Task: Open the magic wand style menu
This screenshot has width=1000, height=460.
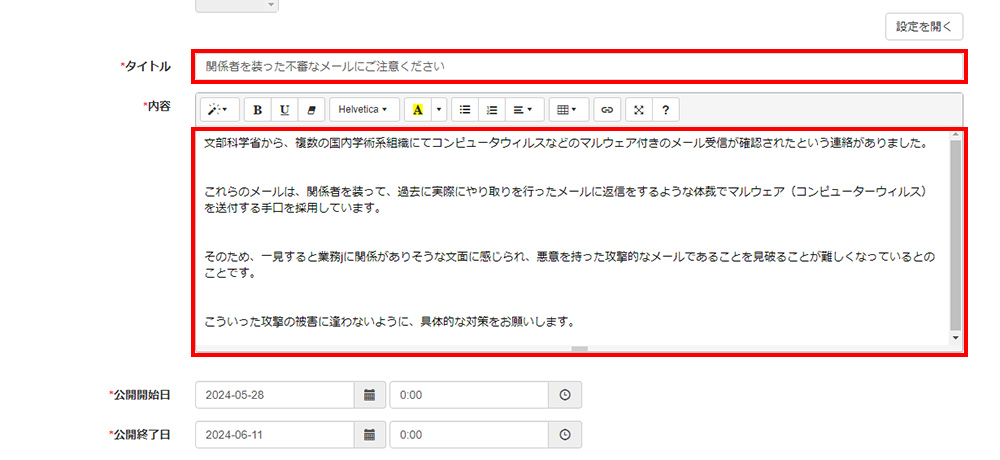Action: click(x=217, y=109)
